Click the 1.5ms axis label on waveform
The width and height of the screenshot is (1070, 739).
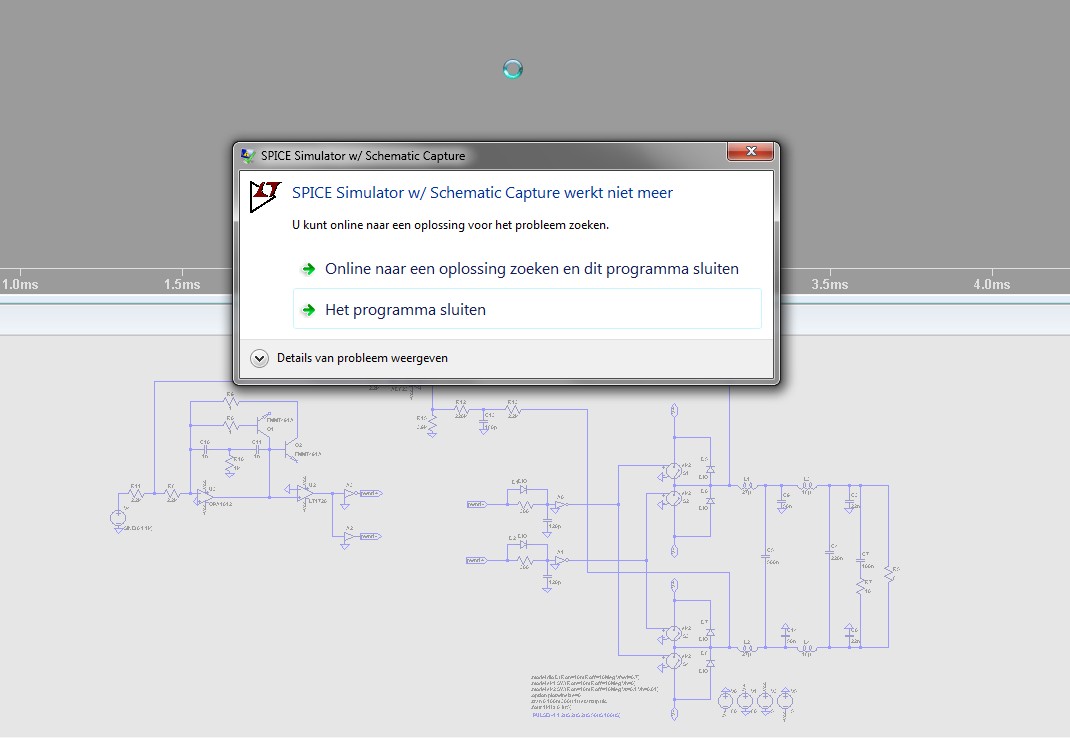182,284
